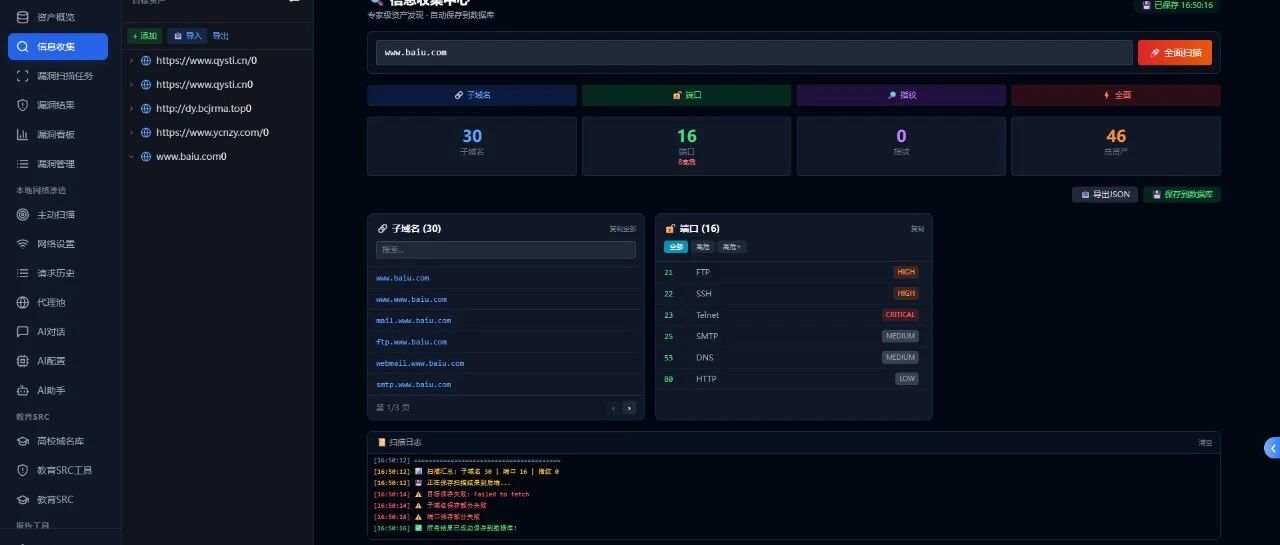The width and height of the screenshot is (1280, 545).
Task: Clear the scan log with 清空
Action: [x=1206, y=442]
